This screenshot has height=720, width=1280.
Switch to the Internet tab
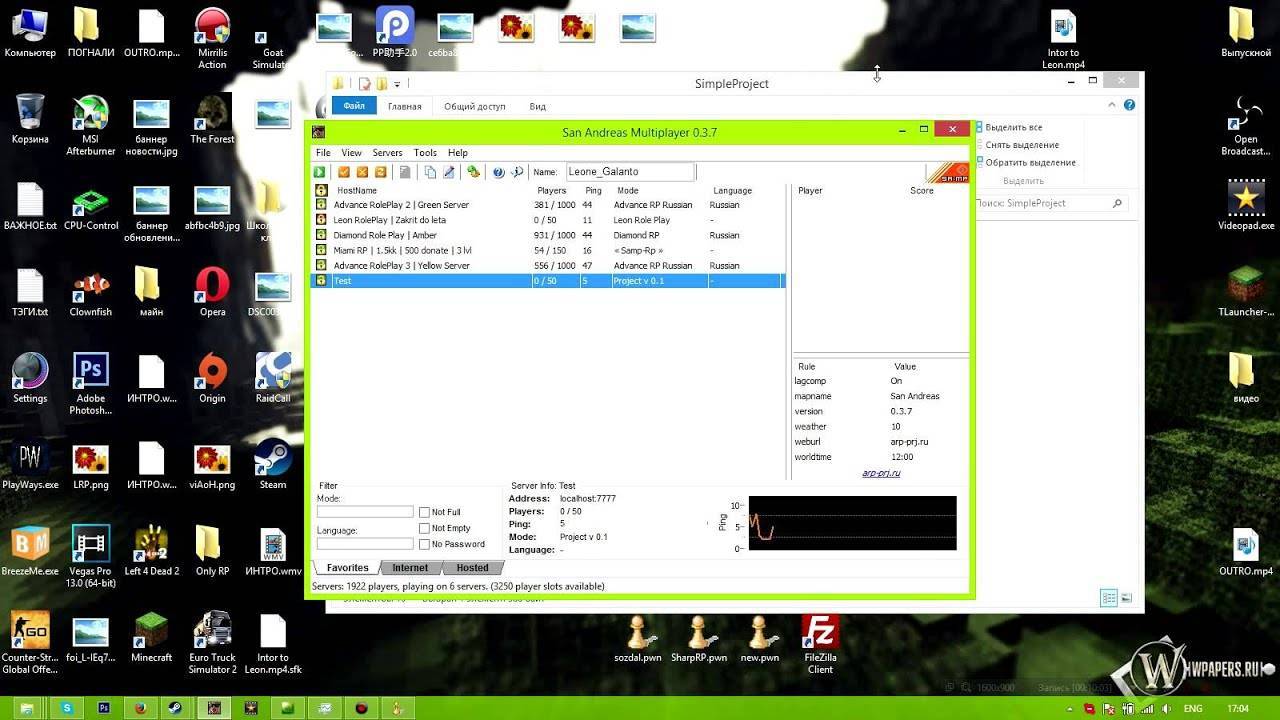[410, 568]
